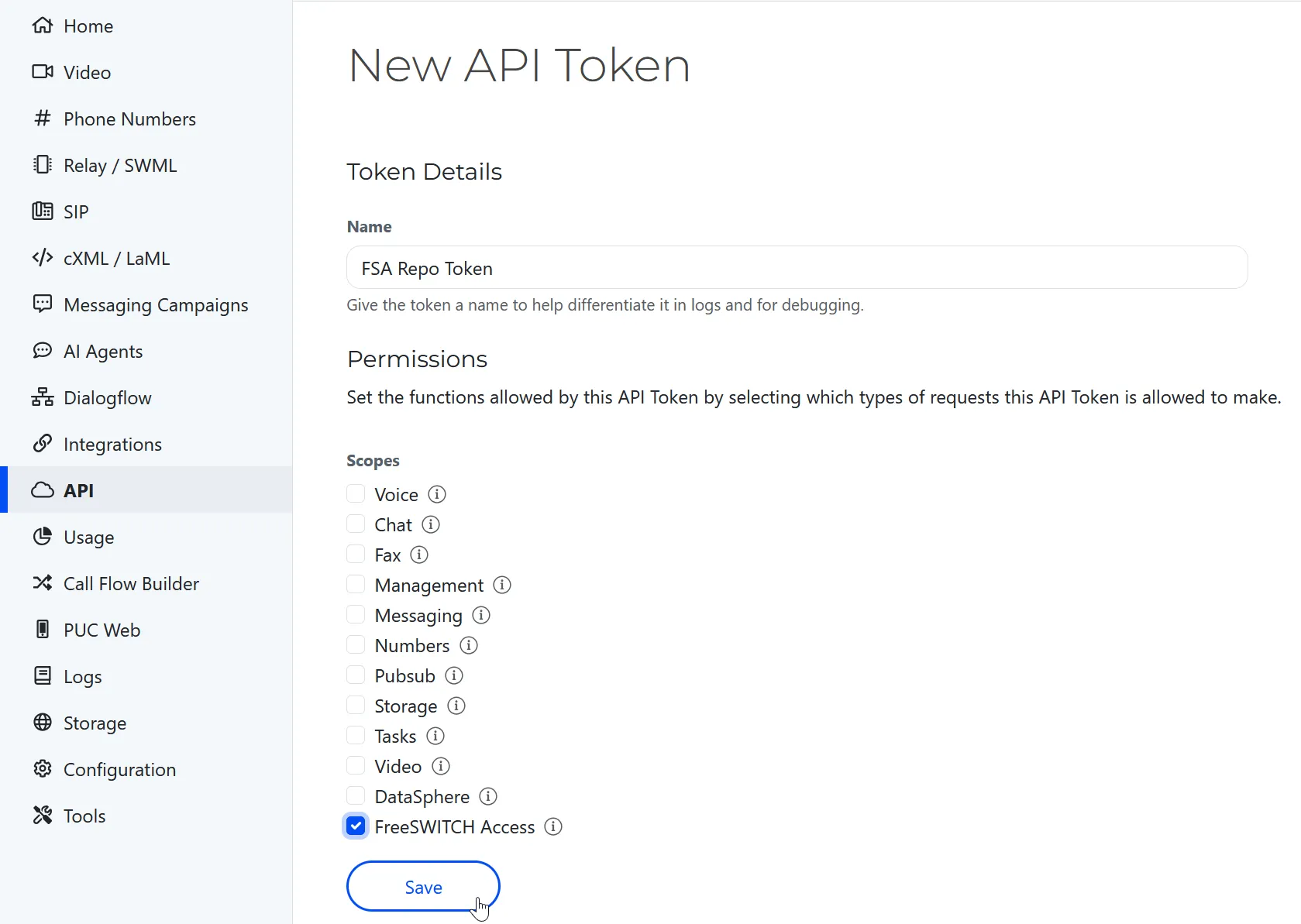The height and width of the screenshot is (924, 1301).
Task: Open the Call Flow Builder page
Action: [146, 583]
